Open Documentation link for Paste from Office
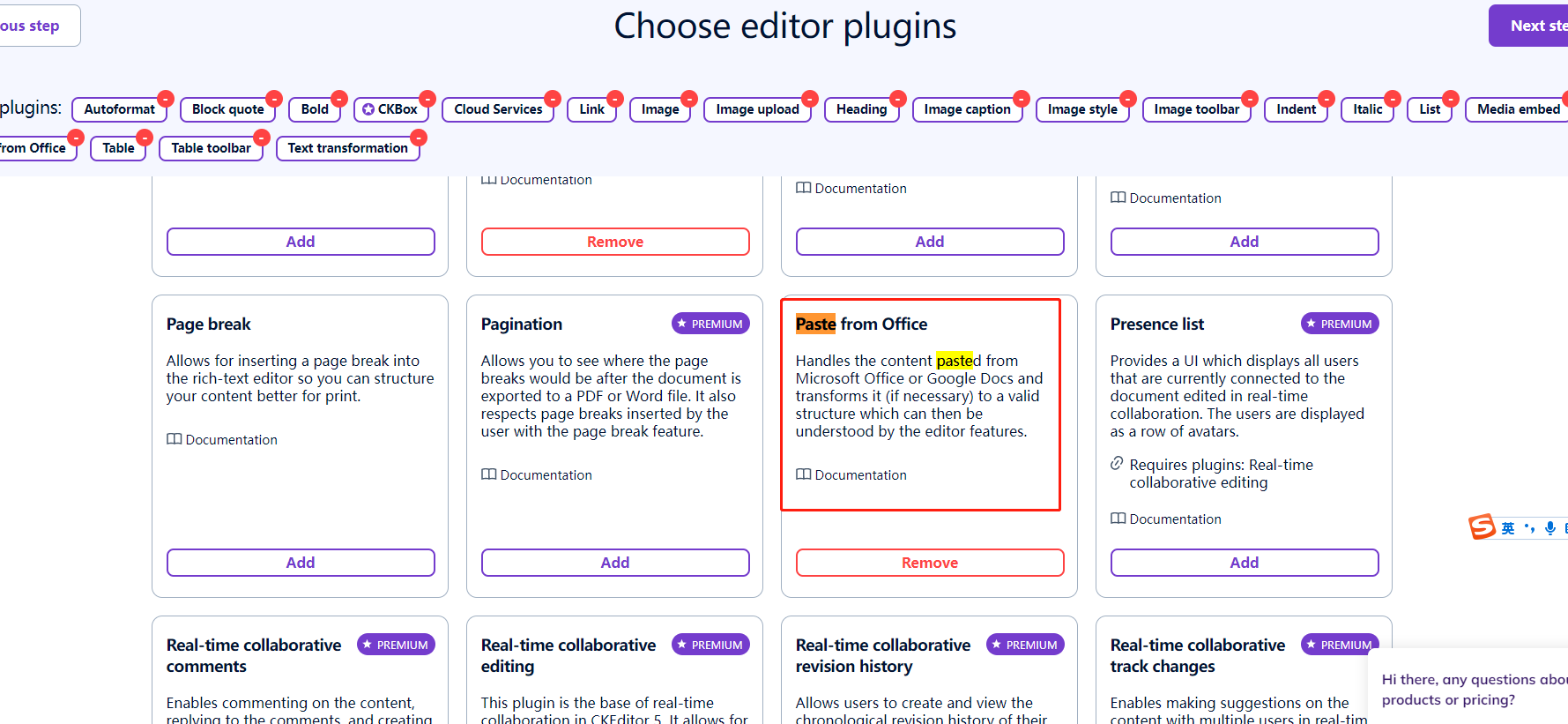Screen dimensions: 1568x724 tap(851, 474)
